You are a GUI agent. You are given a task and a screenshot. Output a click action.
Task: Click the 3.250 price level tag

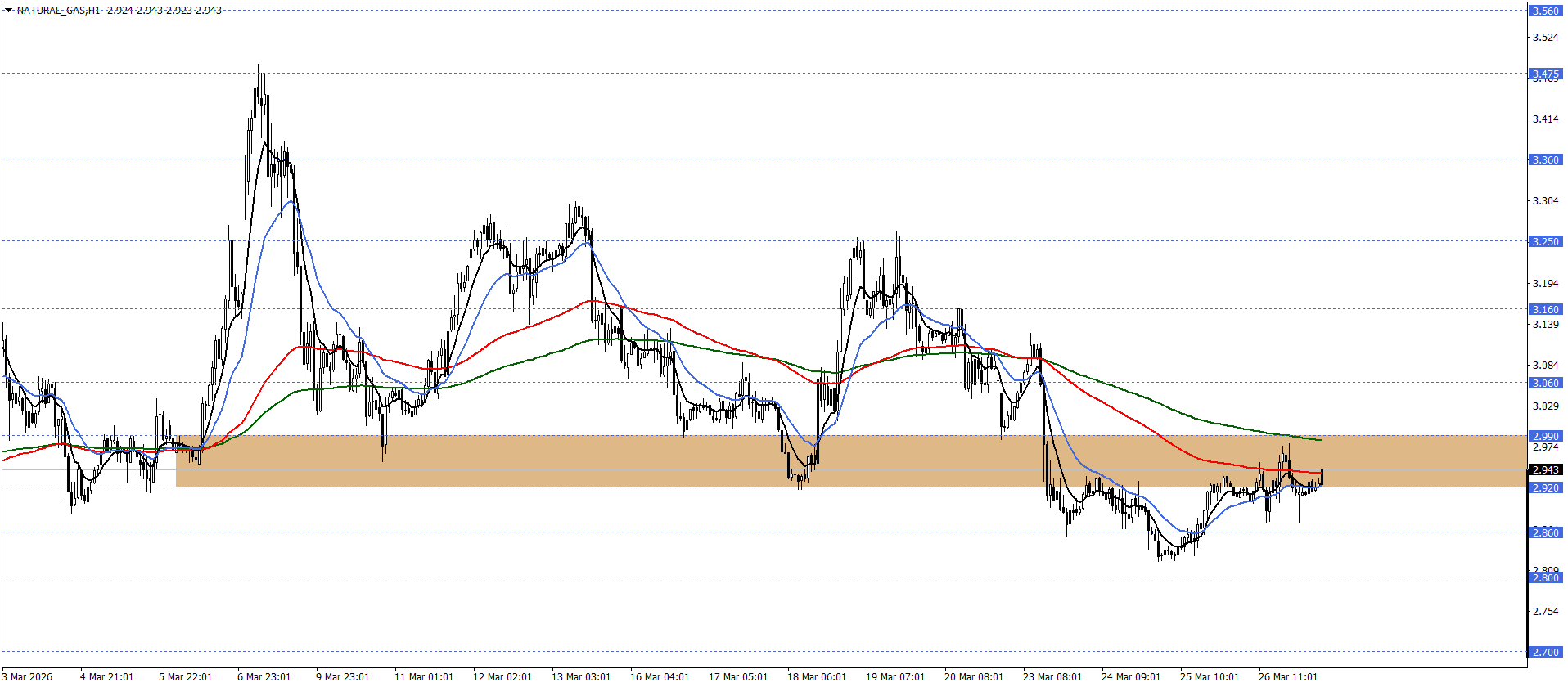(x=1545, y=241)
